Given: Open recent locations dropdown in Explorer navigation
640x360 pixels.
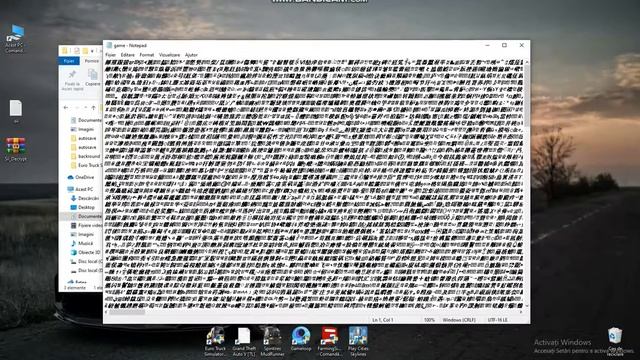Looking at the screenshot, I should [85, 108].
